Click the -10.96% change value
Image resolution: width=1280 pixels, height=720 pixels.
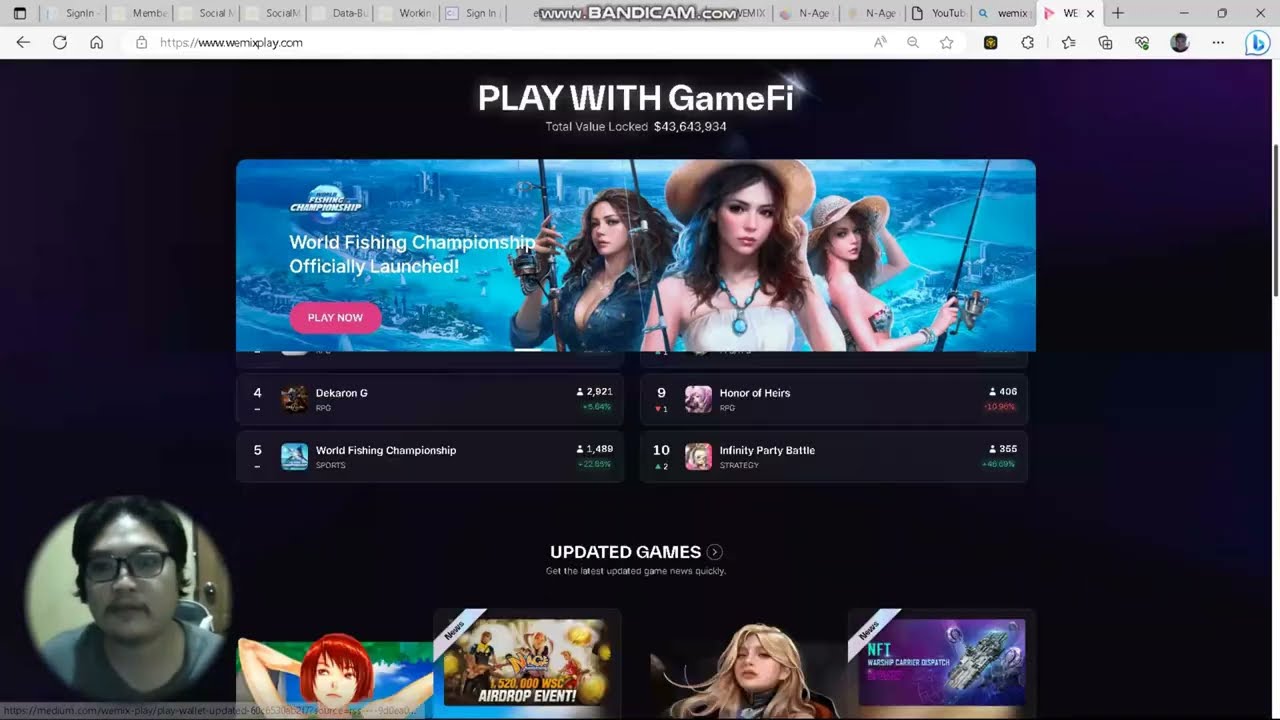click(1002, 407)
